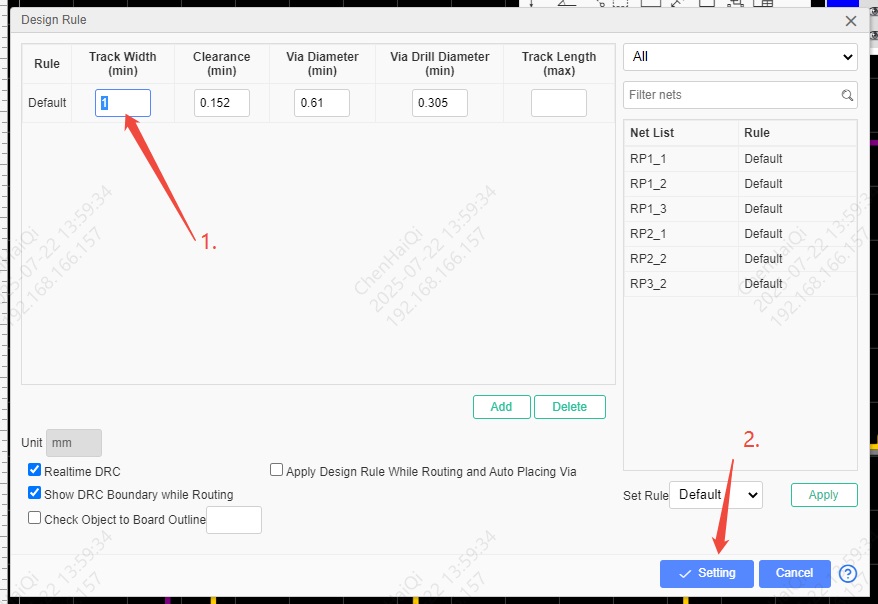Click the Via Diameter input field
The width and height of the screenshot is (878, 604).
(321, 103)
